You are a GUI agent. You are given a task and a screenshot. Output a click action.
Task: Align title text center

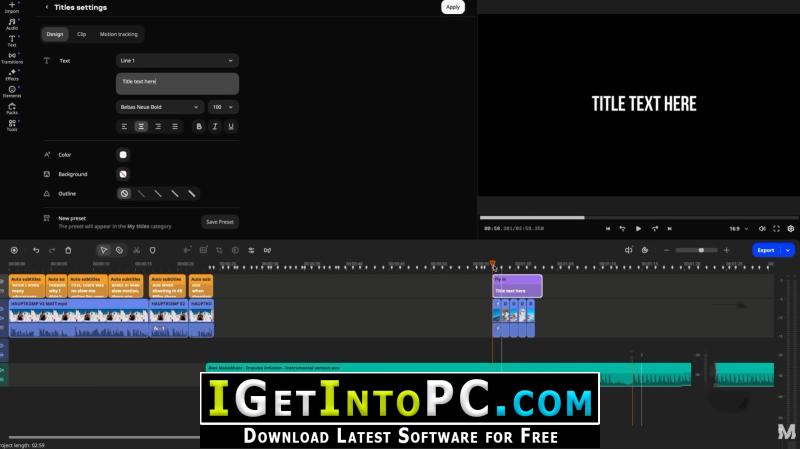pyautogui.click(x=141, y=127)
